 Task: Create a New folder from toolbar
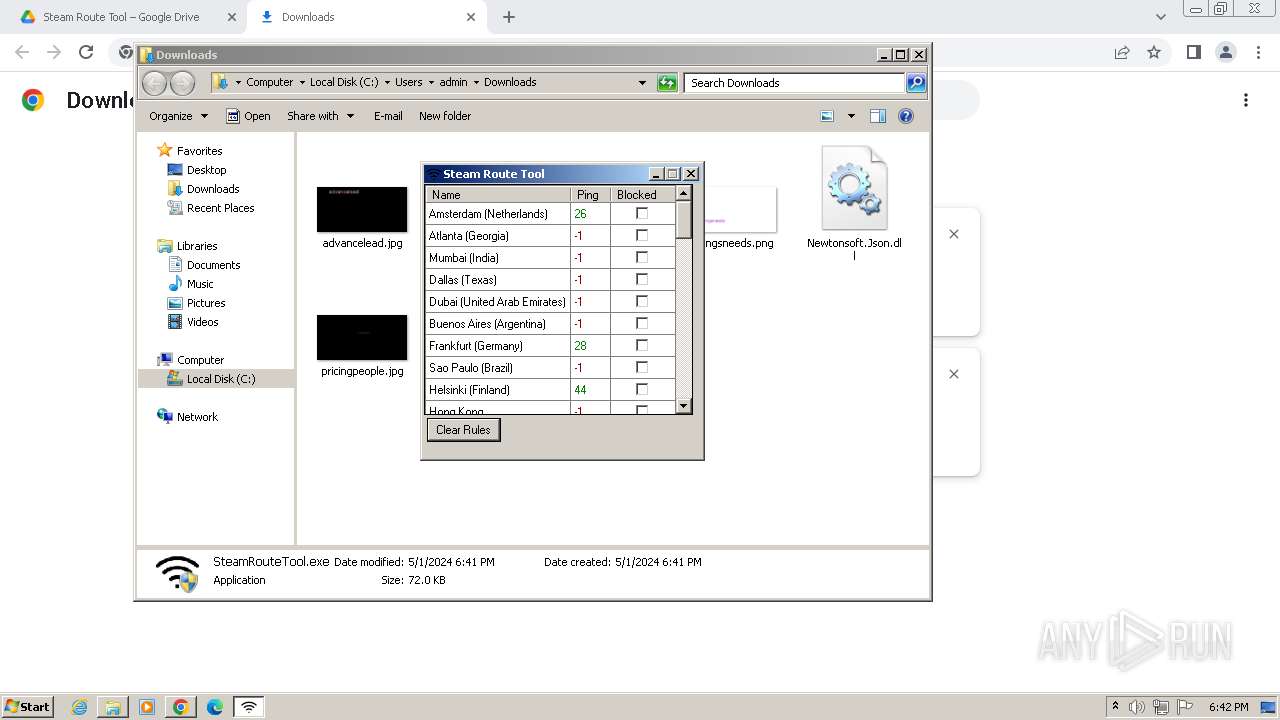tap(445, 116)
